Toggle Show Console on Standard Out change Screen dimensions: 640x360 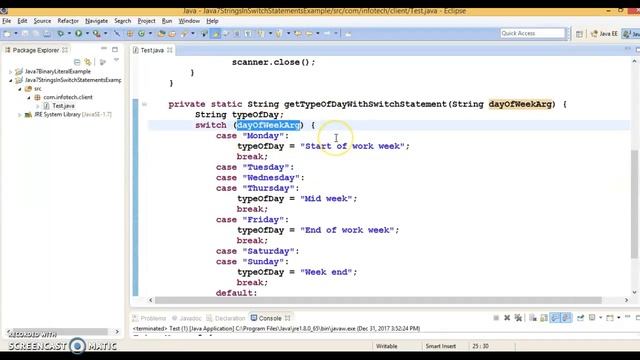(x=555, y=318)
